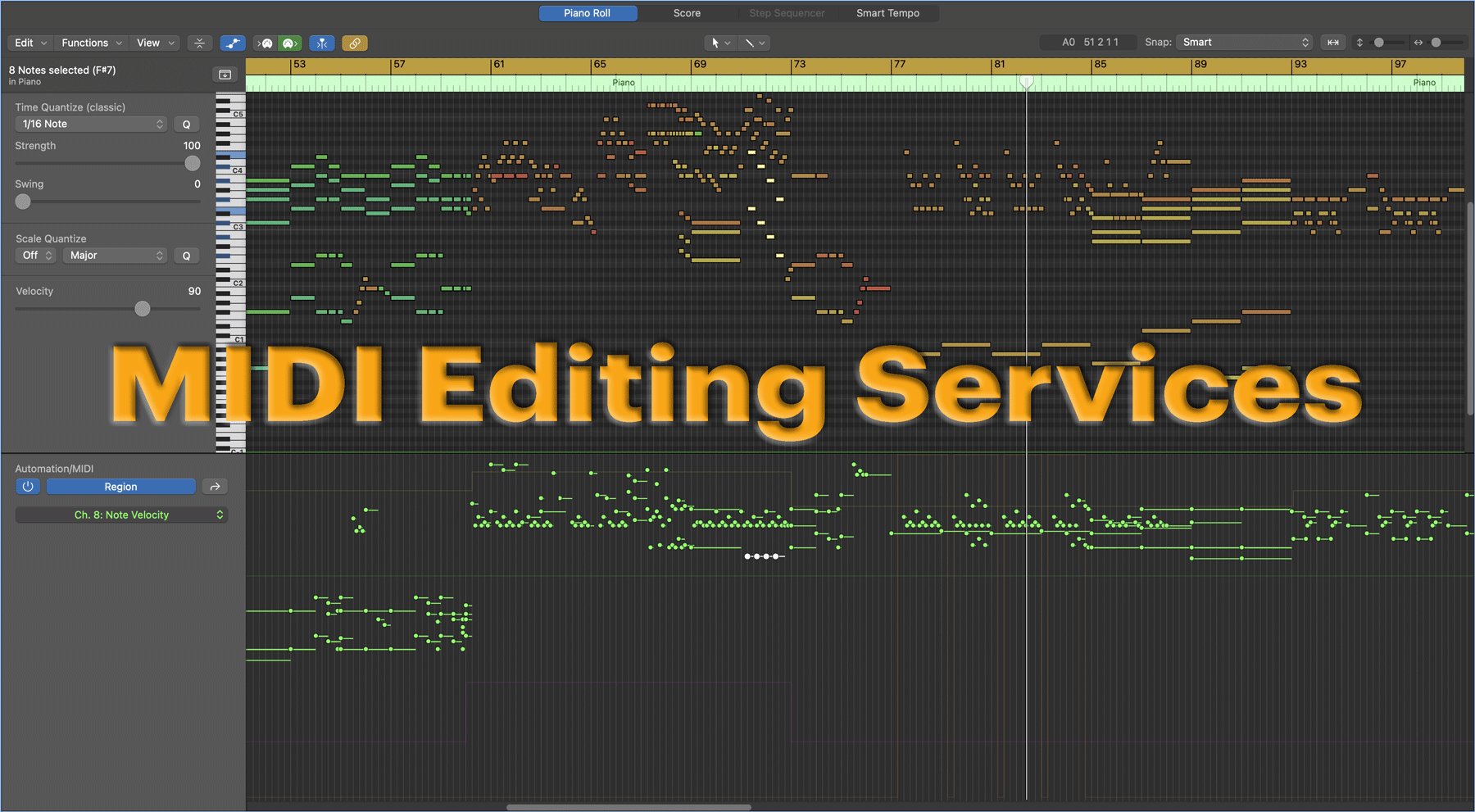
Task: Click the Smart Tempo tab label
Action: point(887,12)
